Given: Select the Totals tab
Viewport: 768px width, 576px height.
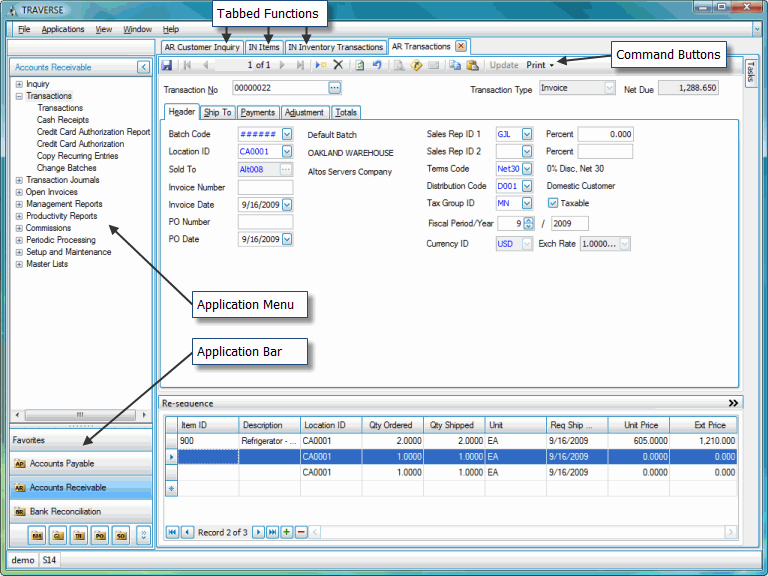Looking at the screenshot, I should (346, 113).
